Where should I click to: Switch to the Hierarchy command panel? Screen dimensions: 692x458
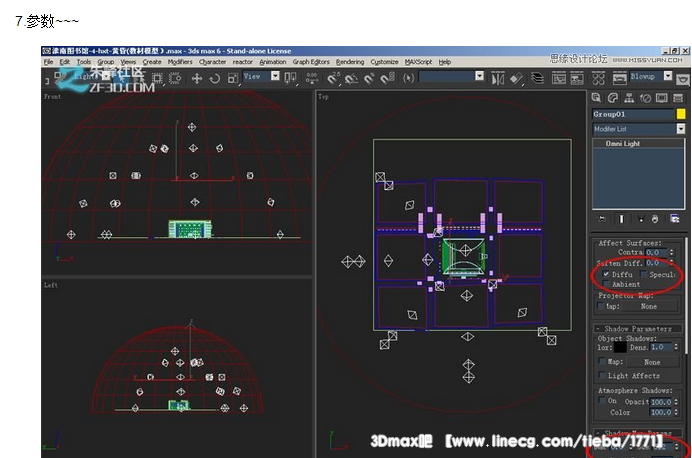point(629,98)
